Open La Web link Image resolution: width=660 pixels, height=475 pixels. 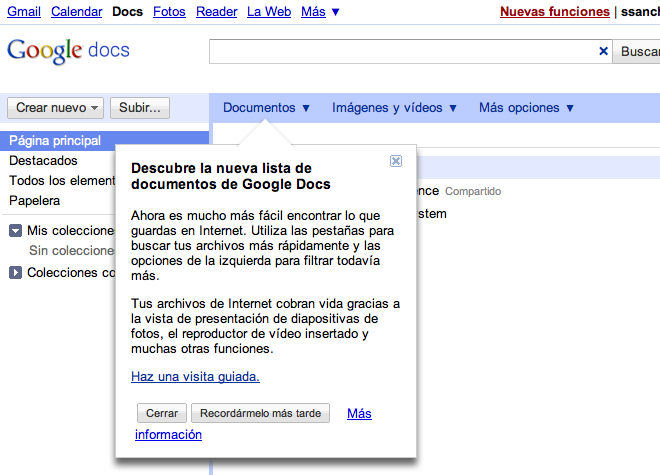(x=269, y=12)
